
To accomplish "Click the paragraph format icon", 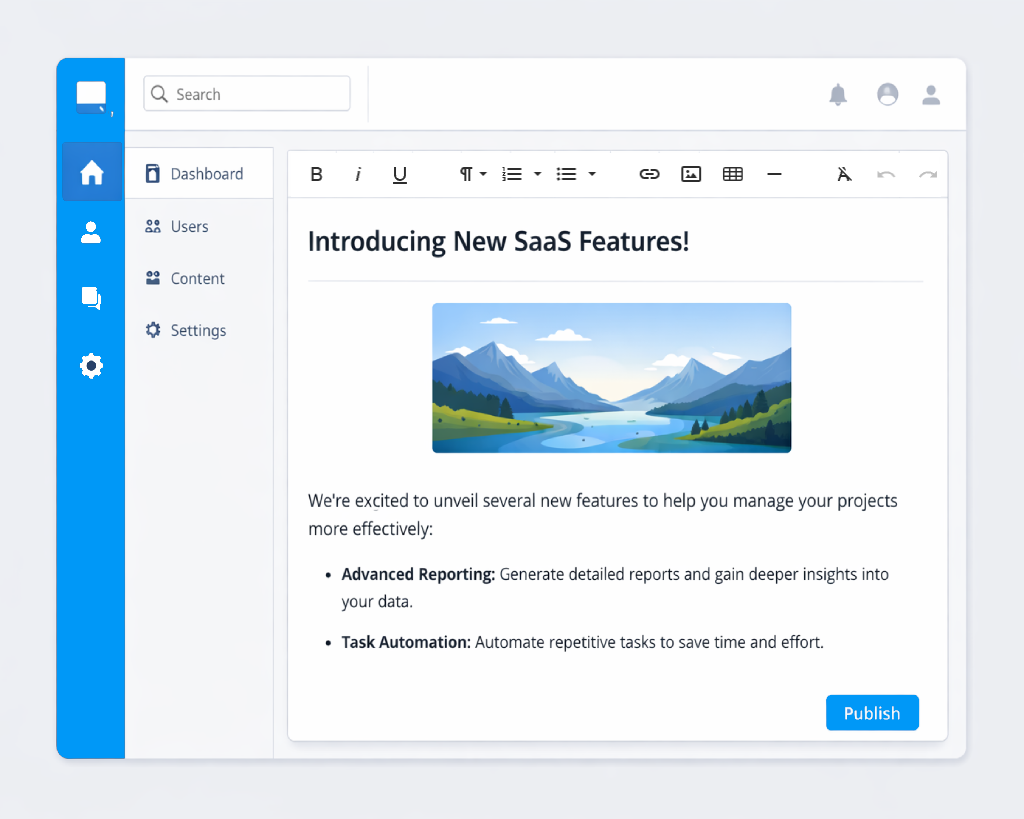I will tap(466, 174).
